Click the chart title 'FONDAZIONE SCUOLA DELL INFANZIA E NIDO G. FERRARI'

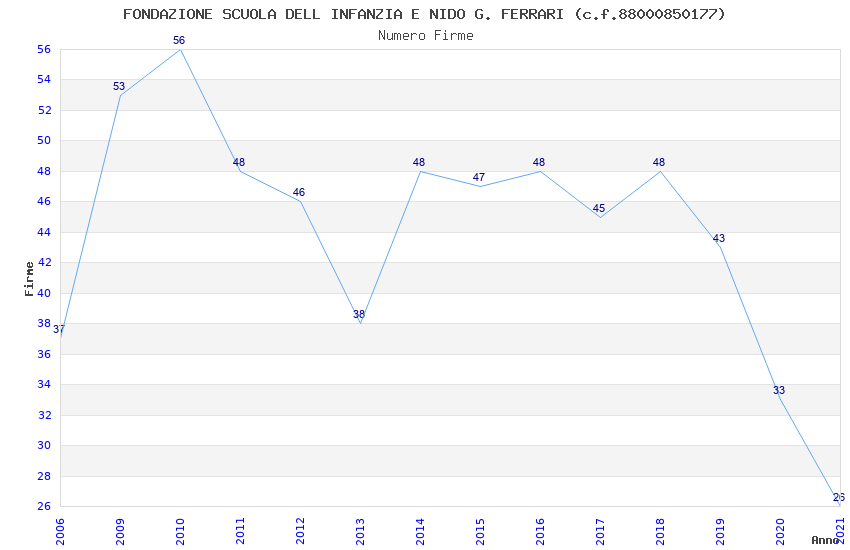click(344, 14)
